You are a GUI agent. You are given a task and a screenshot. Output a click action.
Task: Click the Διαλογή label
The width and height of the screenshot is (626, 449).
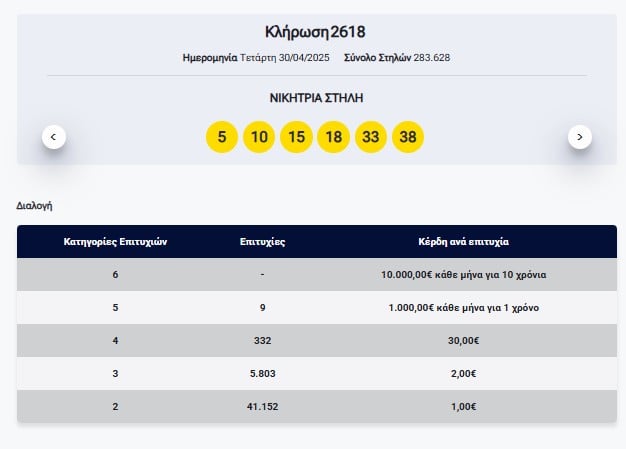pos(34,206)
